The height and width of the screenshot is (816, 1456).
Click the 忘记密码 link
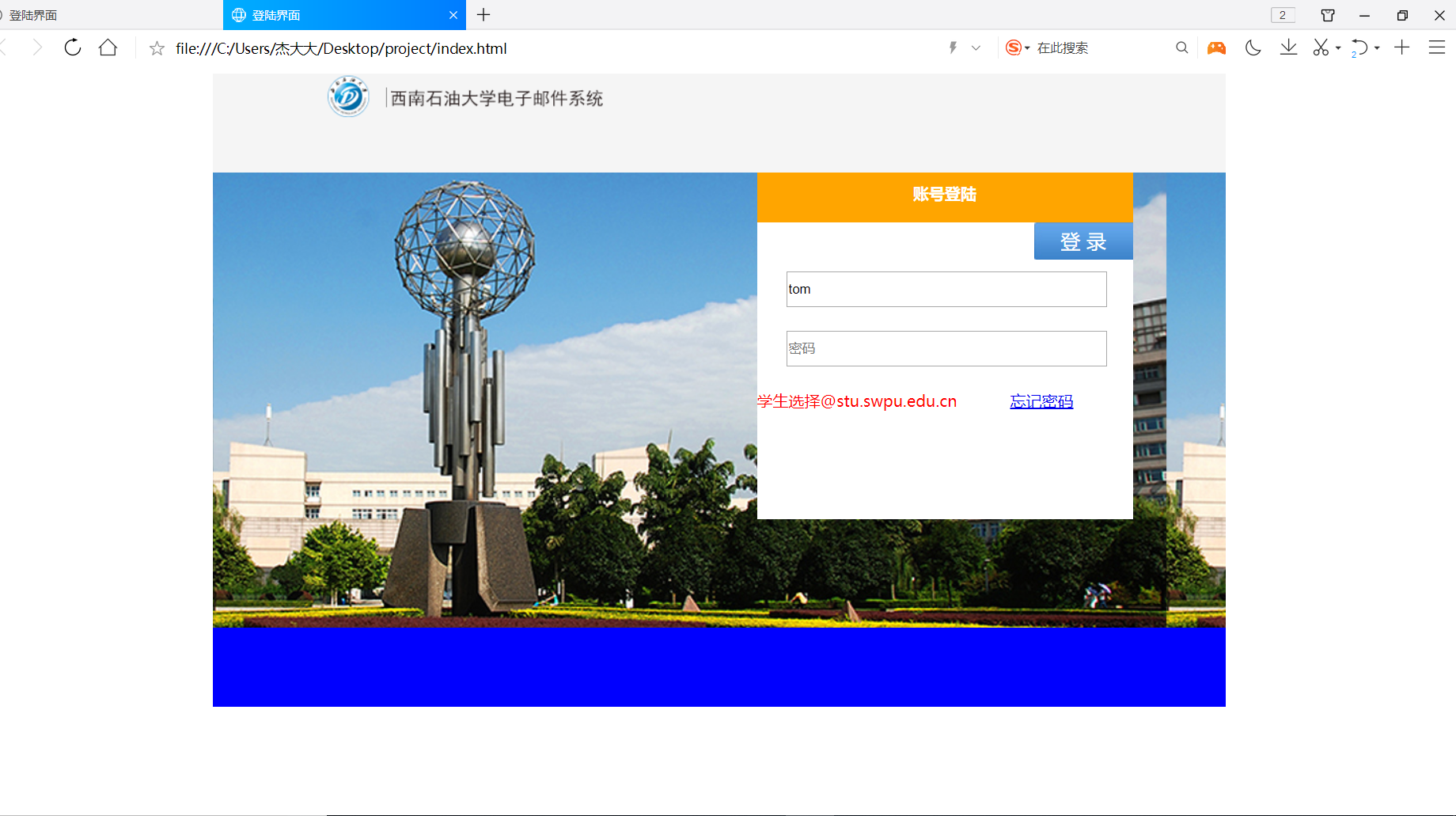click(x=1041, y=401)
